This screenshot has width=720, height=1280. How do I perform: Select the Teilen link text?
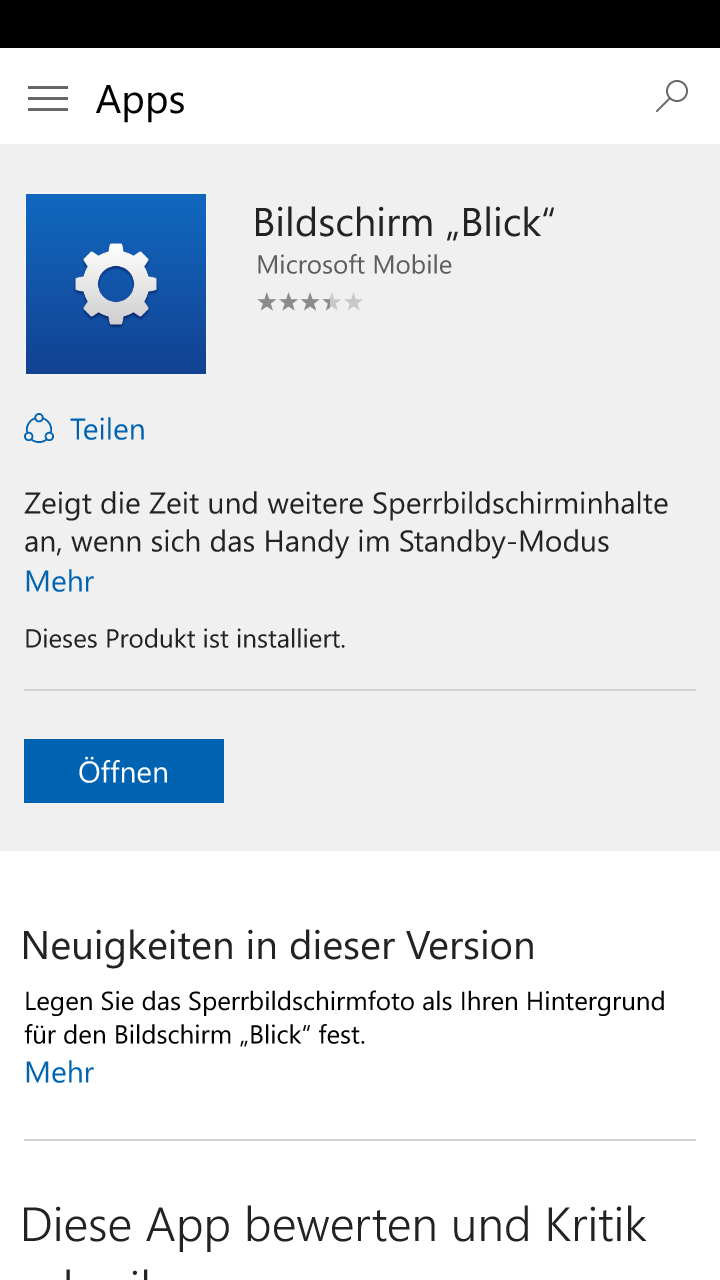pos(108,429)
